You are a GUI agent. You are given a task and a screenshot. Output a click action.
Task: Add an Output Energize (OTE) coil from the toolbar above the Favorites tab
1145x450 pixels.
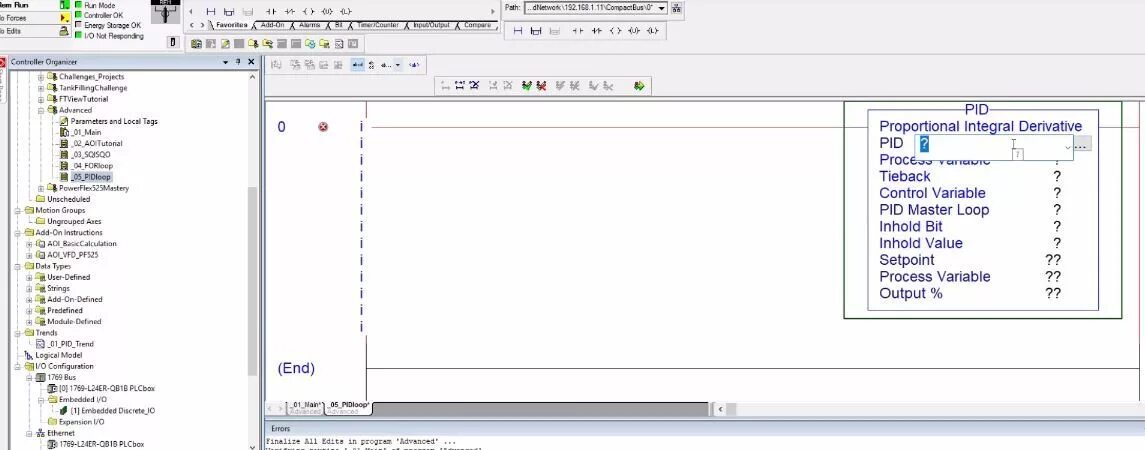point(308,12)
